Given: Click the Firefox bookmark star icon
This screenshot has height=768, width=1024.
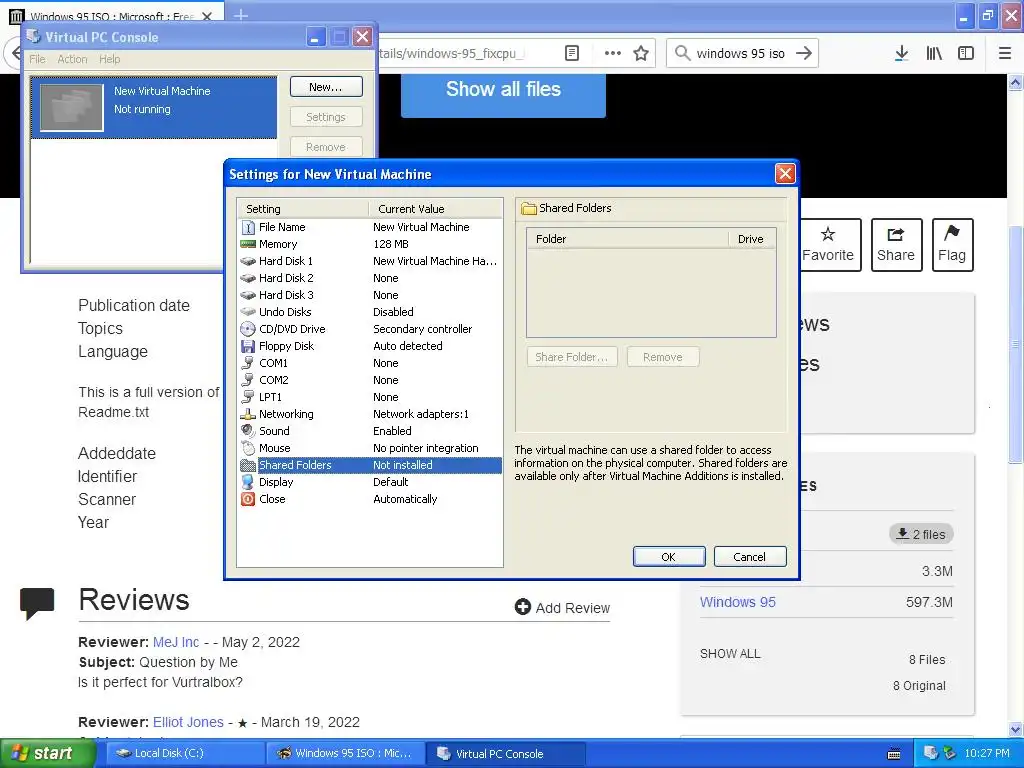Looking at the screenshot, I should [x=641, y=54].
